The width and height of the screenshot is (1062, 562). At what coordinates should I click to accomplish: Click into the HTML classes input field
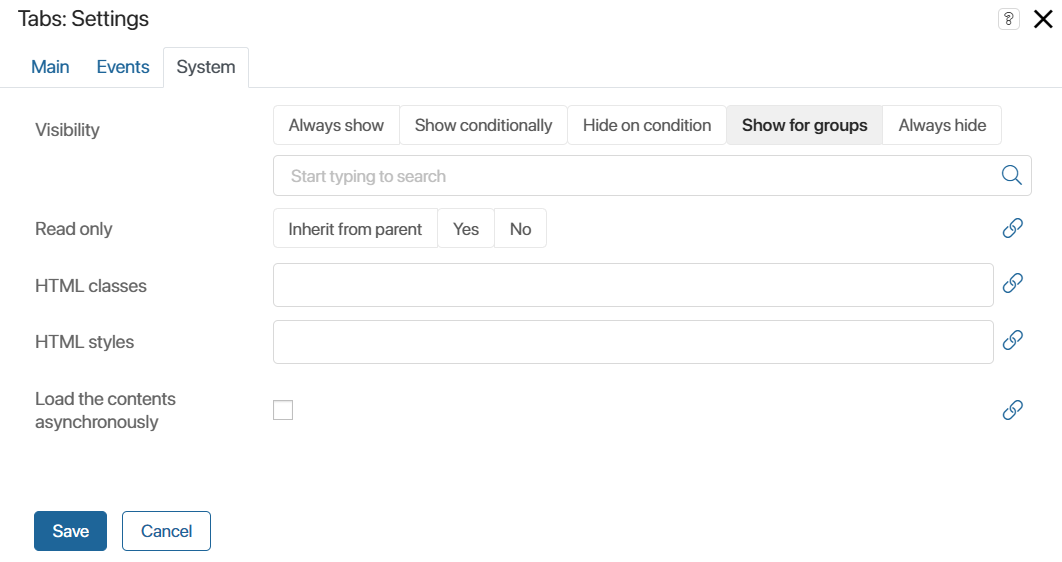(x=633, y=285)
